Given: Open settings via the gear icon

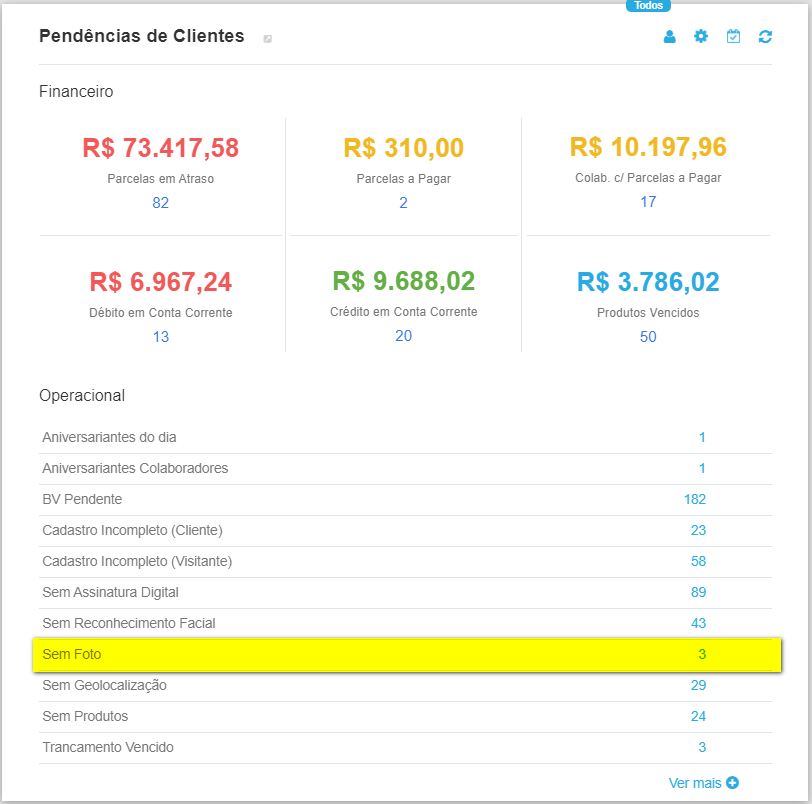Looking at the screenshot, I should 701,37.
